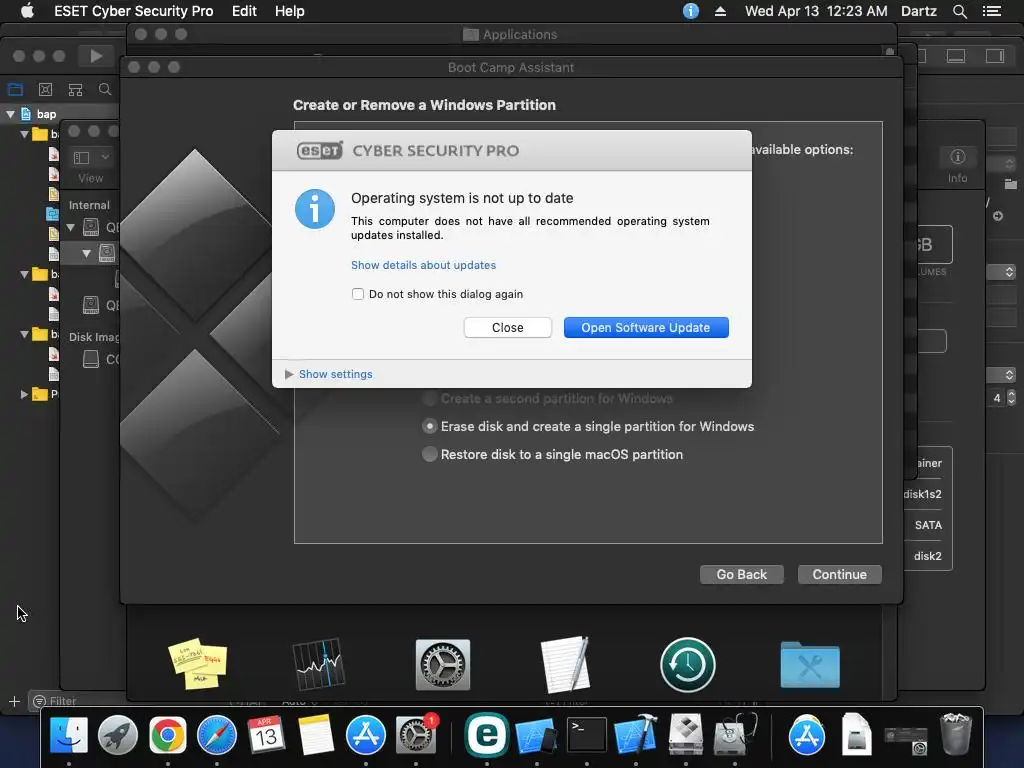Image resolution: width=1024 pixels, height=768 pixels.
Task: Select 'Create a second partition for Windows' radio
Action: pos(430,398)
